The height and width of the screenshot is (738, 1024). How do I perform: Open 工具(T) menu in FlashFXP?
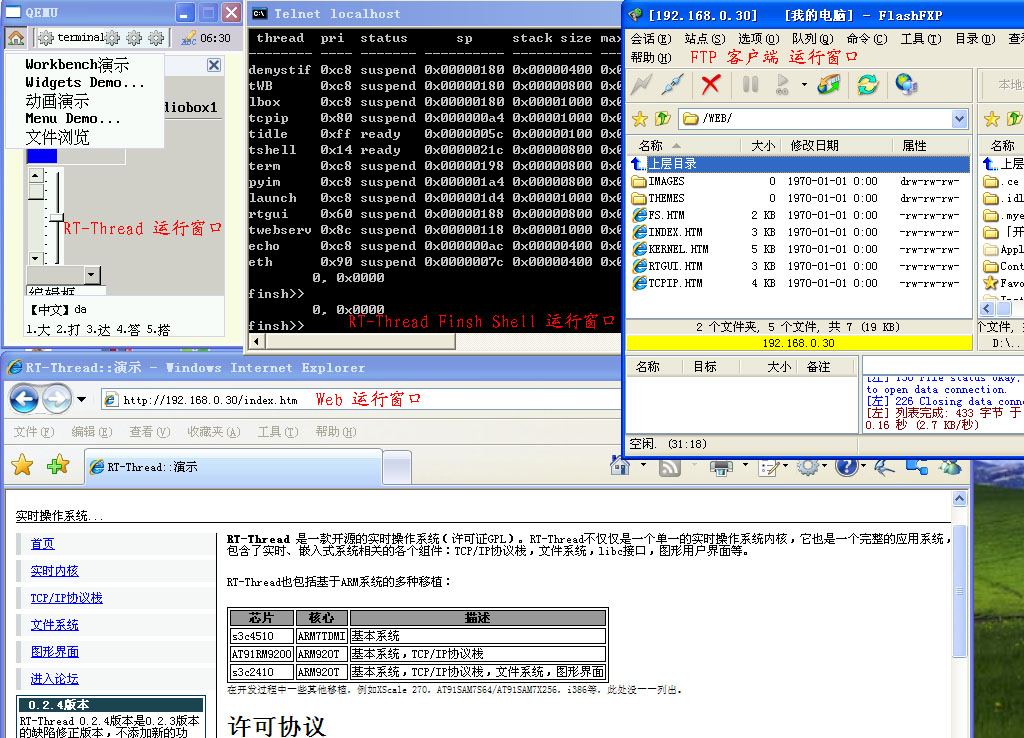click(921, 39)
